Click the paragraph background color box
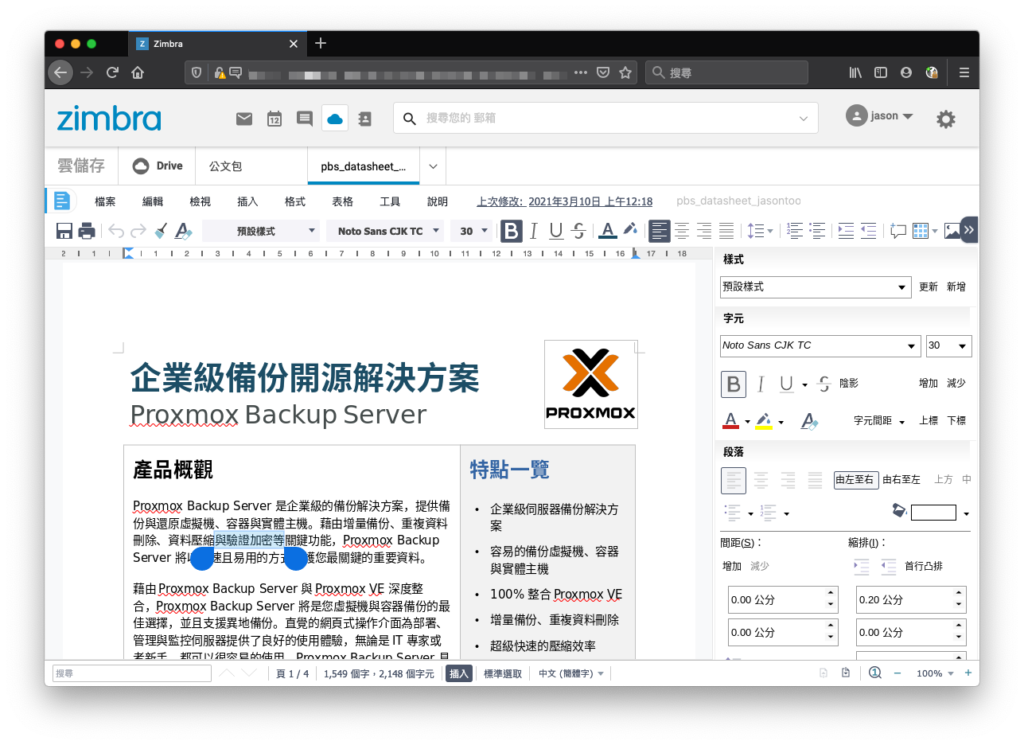 [933, 513]
